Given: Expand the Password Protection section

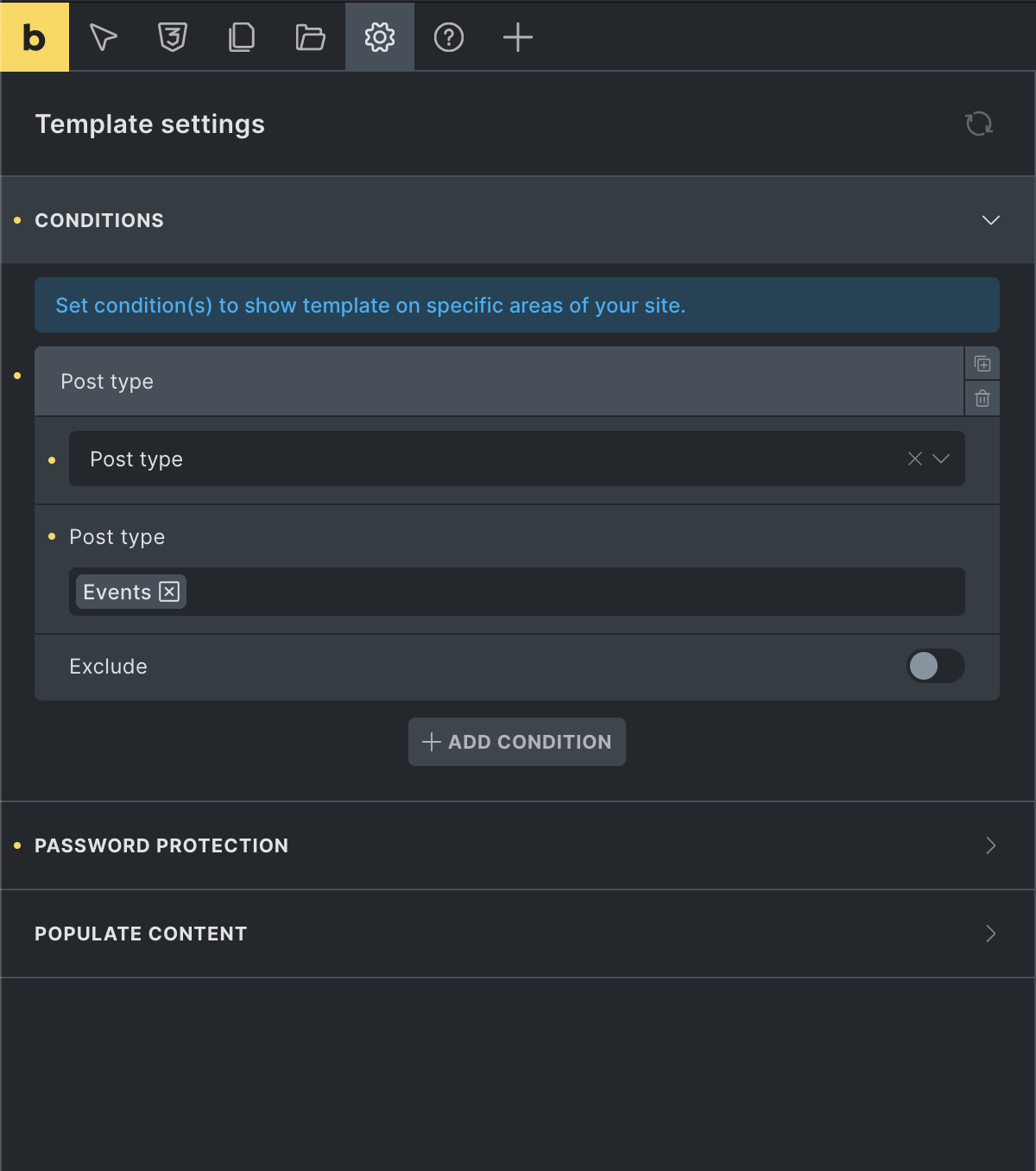Looking at the screenshot, I should coord(991,845).
